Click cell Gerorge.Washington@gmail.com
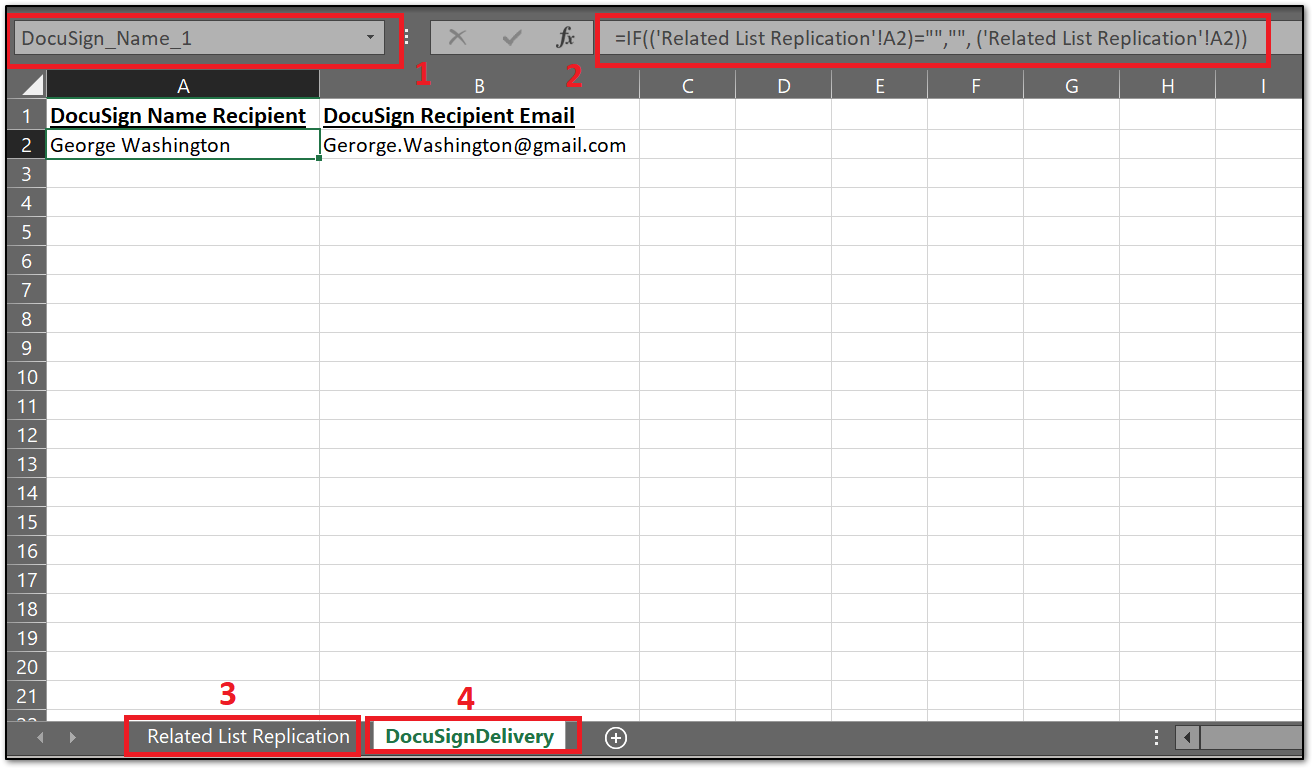 tap(479, 145)
